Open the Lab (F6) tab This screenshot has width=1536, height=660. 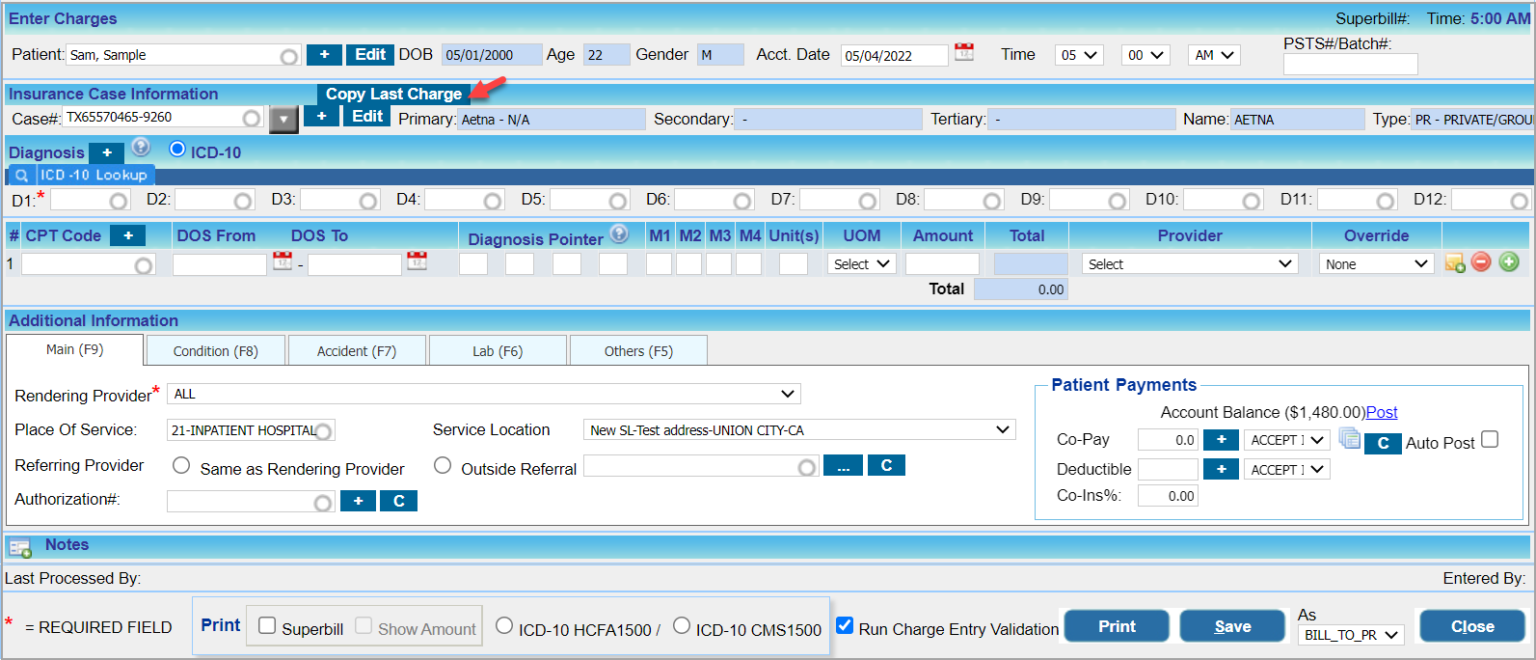coord(498,351)
